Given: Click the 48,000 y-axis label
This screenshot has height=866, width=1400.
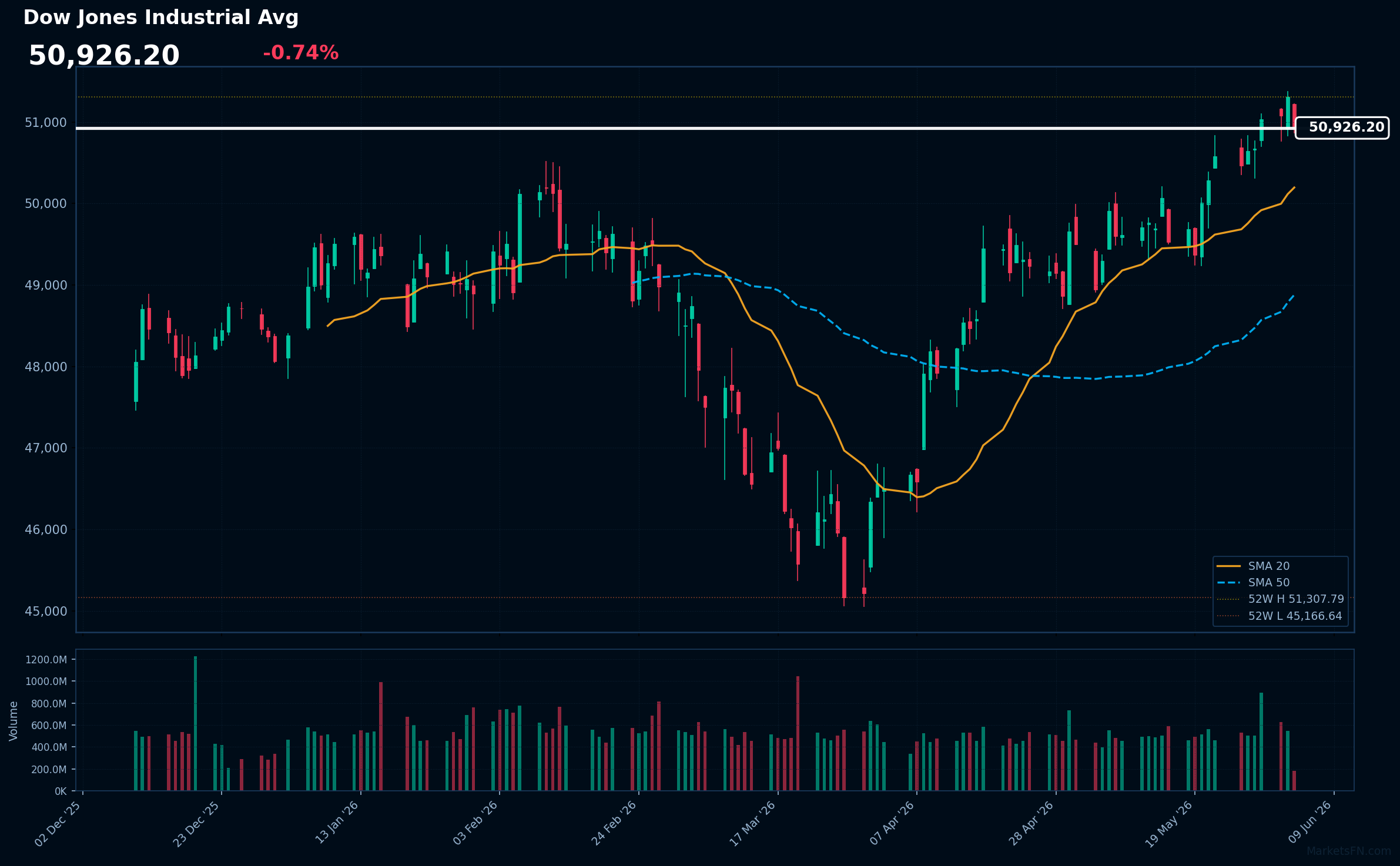Looking at the screenshot, I should coord(46,367).
